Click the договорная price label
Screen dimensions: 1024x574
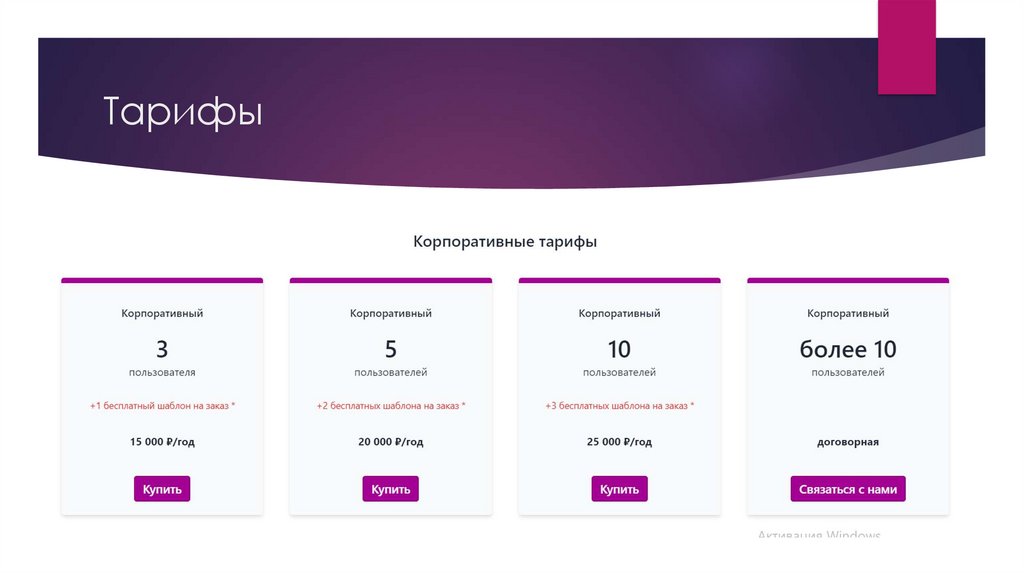[x=848, y=442]
